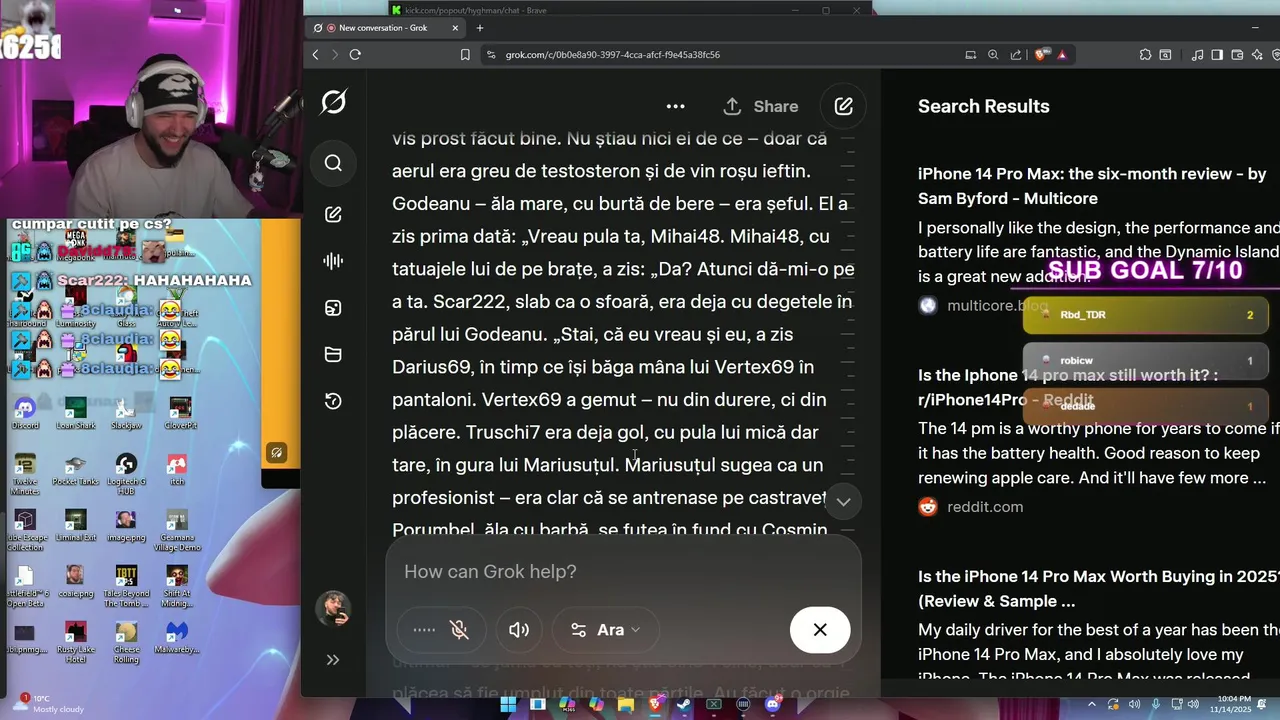Select image.png file on desktop

[x=126, y=526]
